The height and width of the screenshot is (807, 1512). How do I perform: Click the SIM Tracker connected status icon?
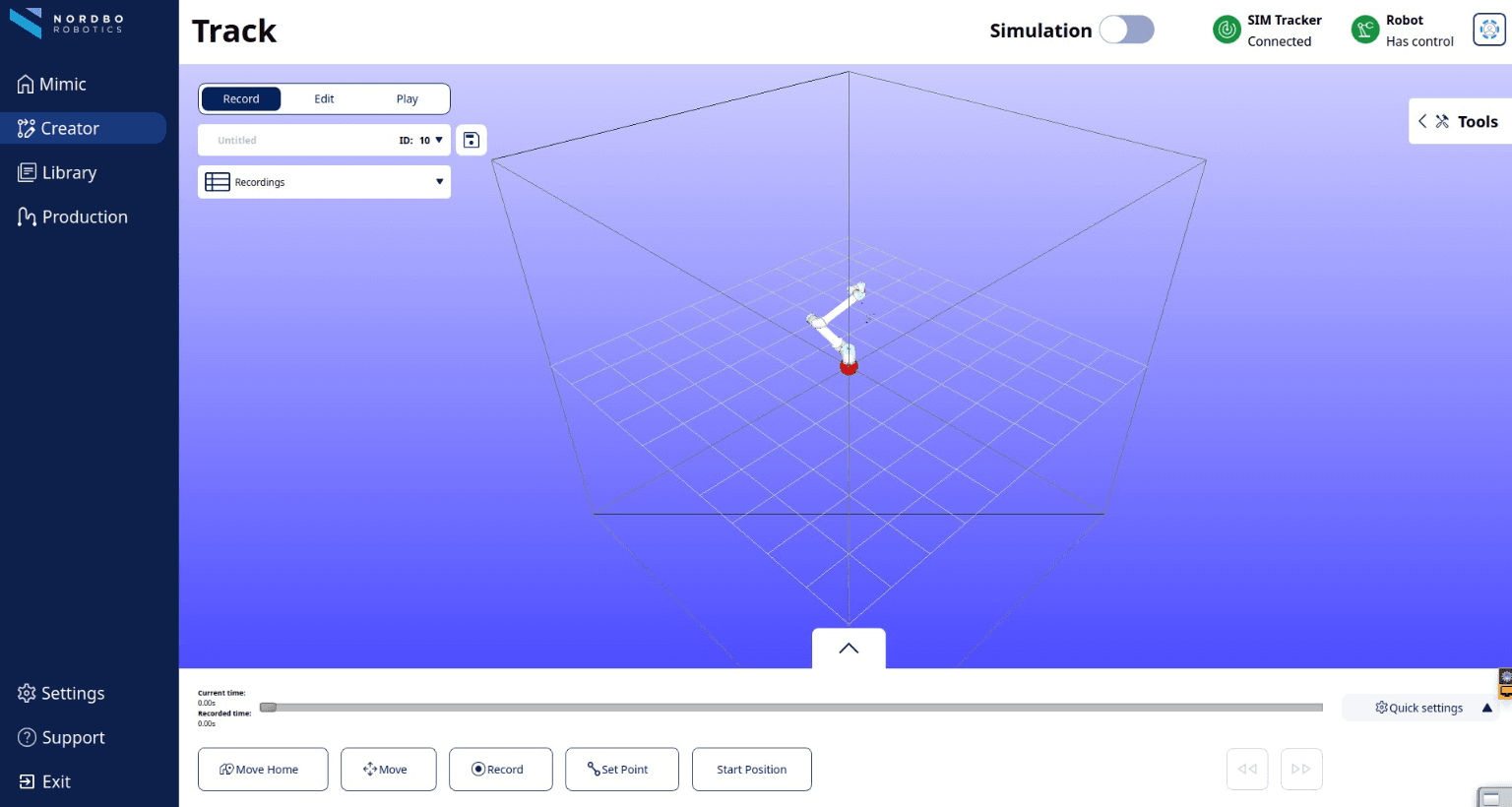[x=1227, y=31]
